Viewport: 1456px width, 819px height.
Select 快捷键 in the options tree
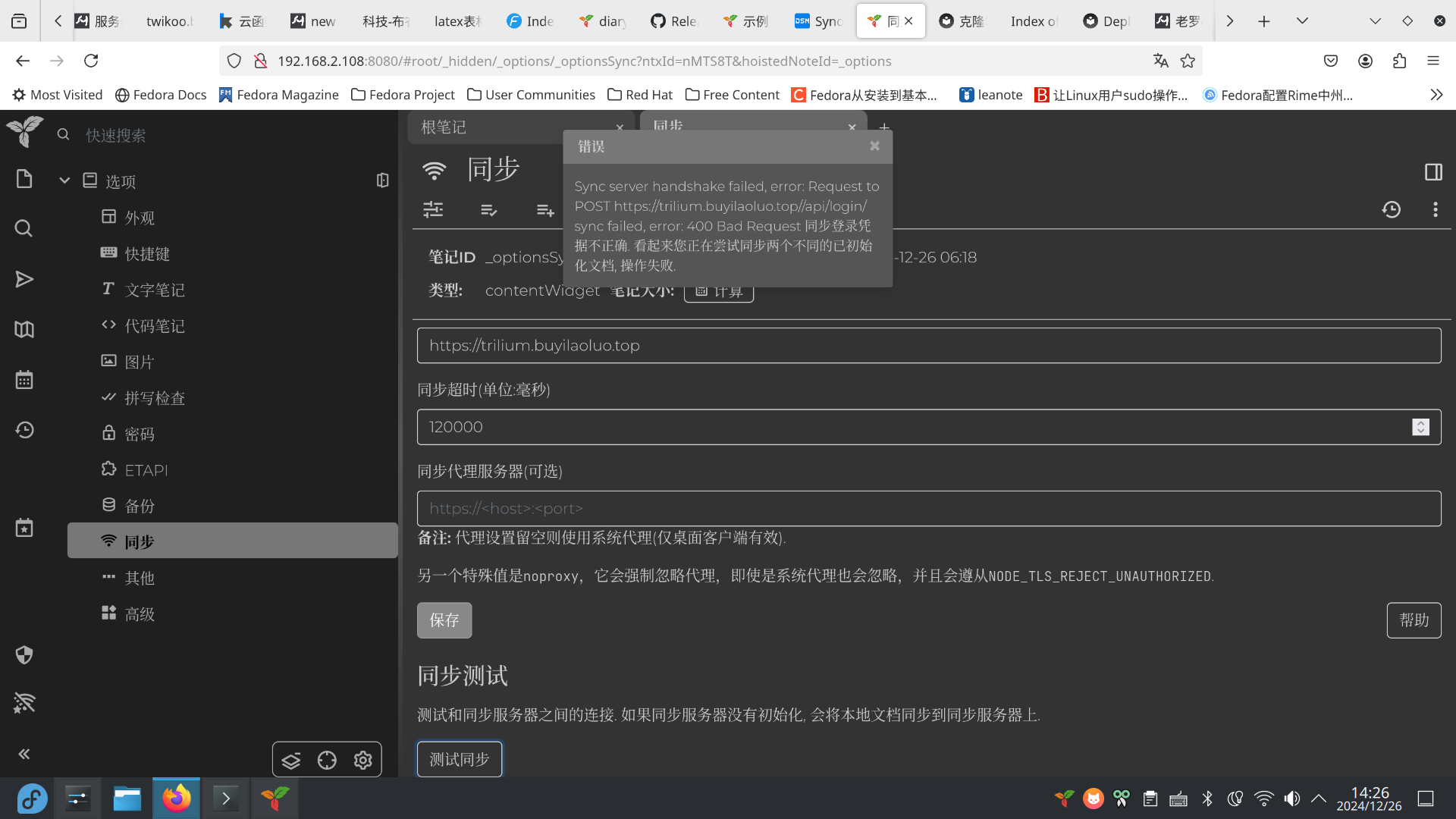coord(147,254)
